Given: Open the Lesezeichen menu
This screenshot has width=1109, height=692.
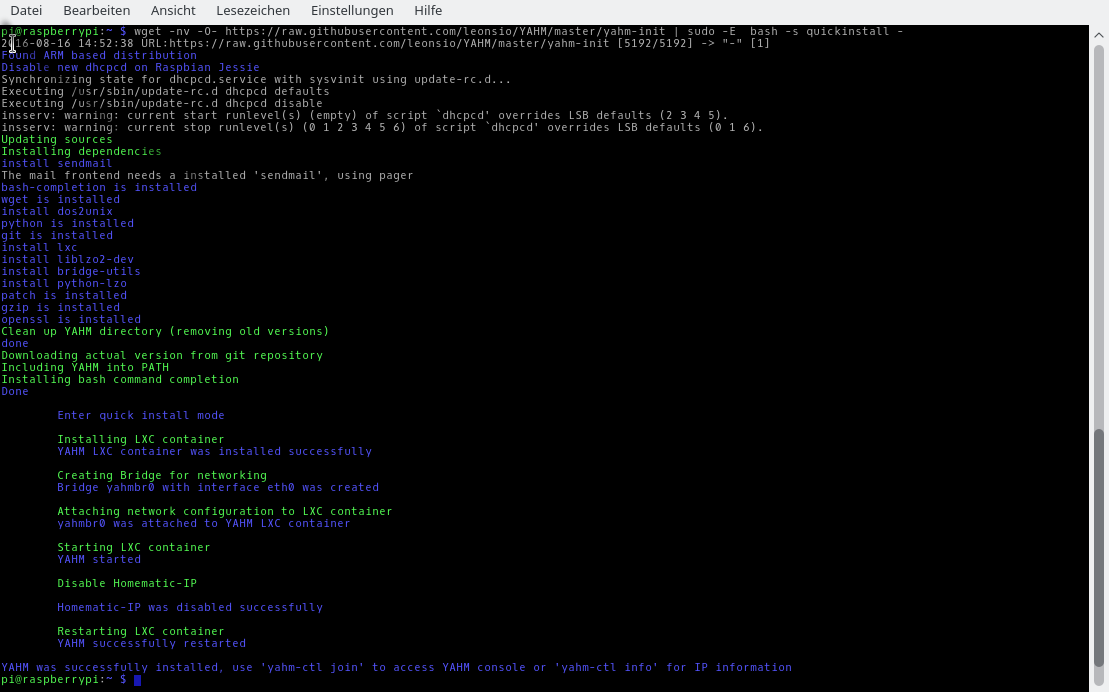Looking at the screenshot, I should pos(252,11).
